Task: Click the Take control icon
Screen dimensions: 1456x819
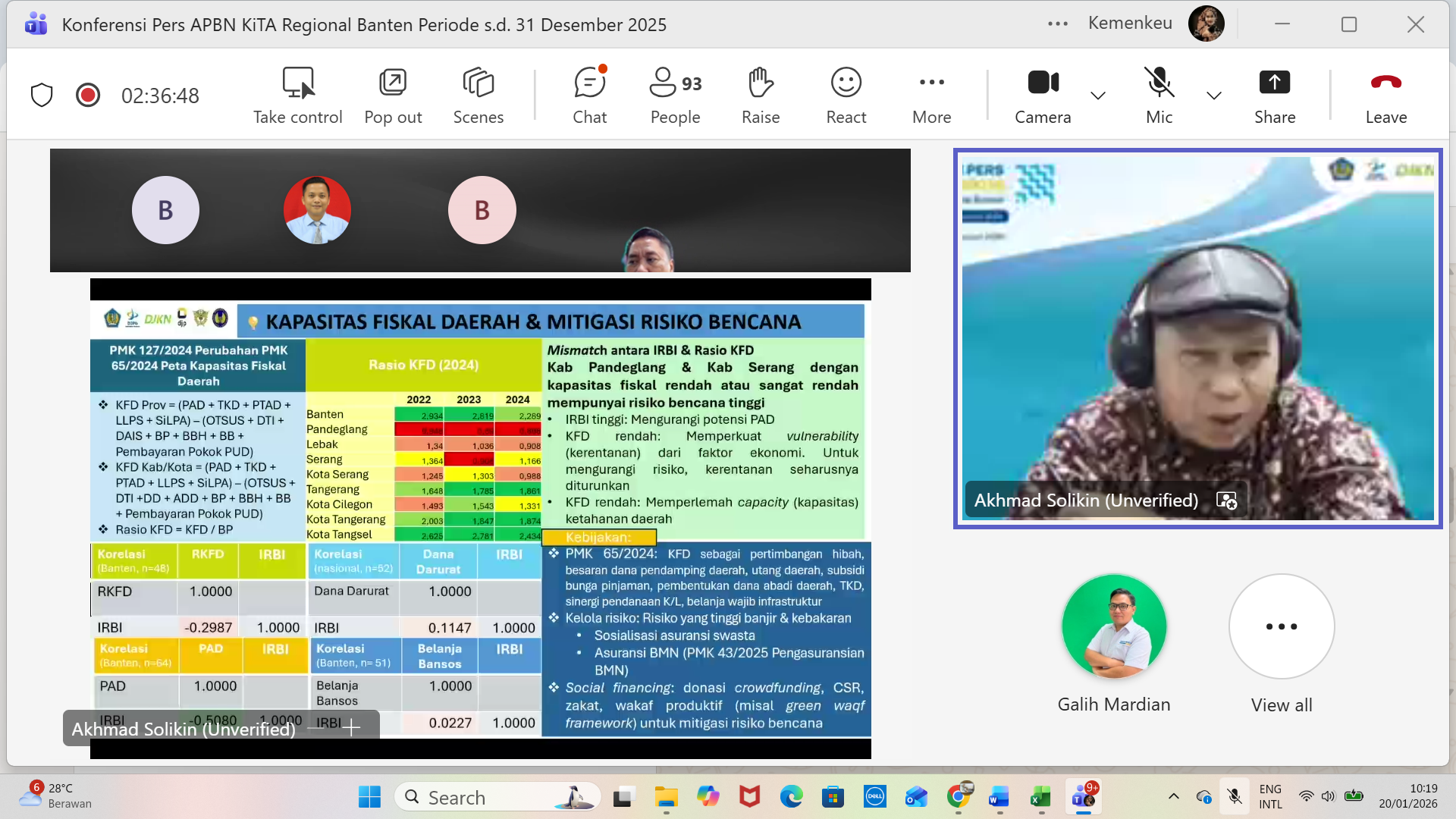Action: pyautogui.click(x=298, y=83)
